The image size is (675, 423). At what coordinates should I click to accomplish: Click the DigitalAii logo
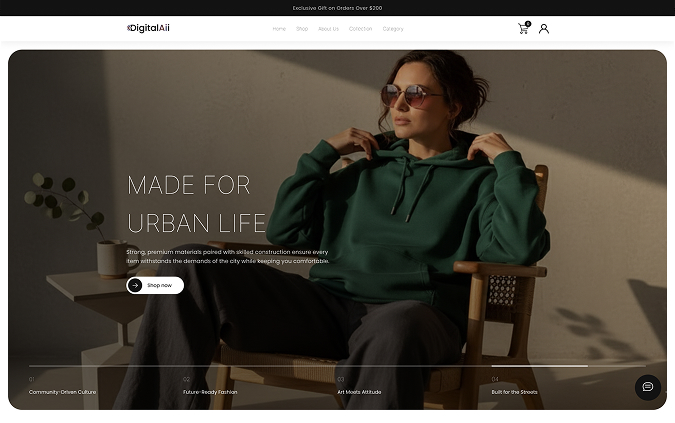(x=148, y=28)
